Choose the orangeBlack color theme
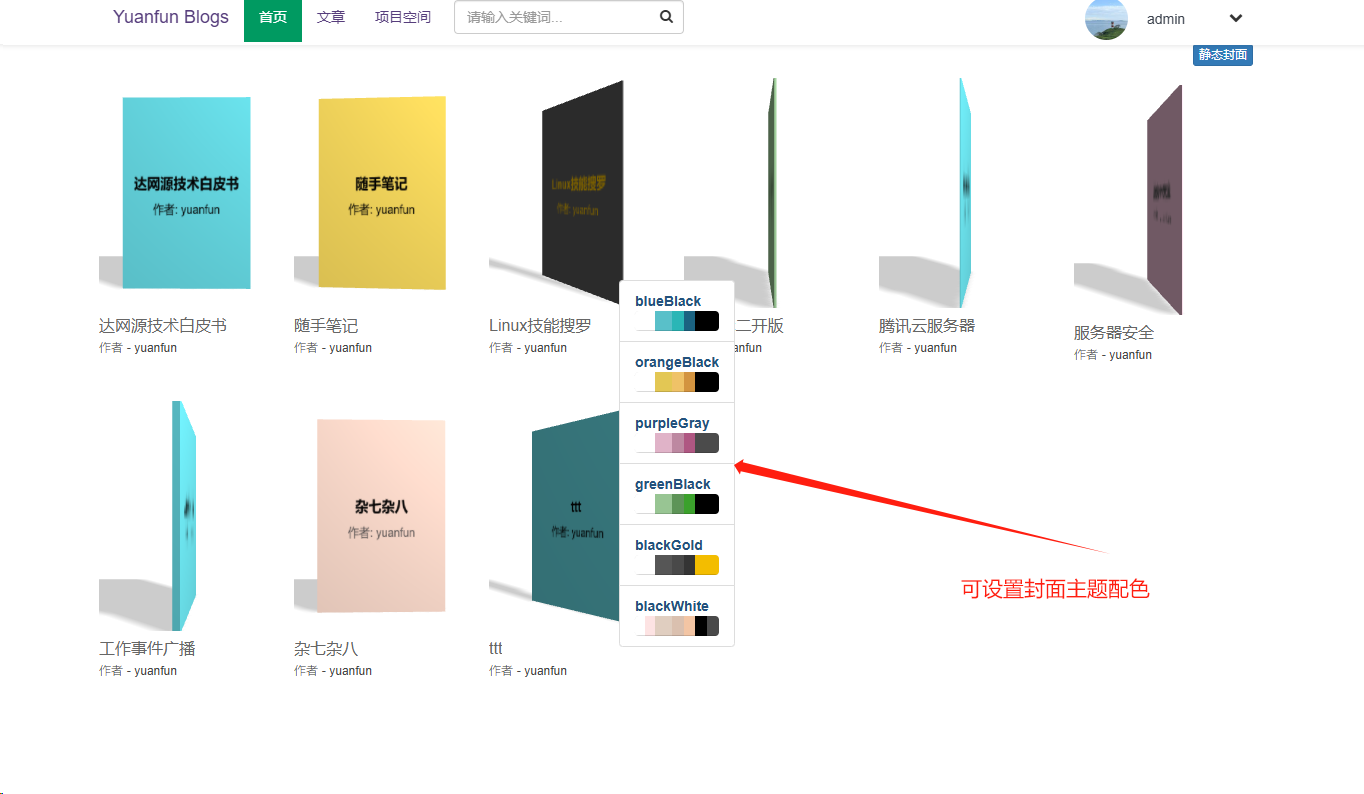The image size is (1364, 794). click(x=677, y=372)
